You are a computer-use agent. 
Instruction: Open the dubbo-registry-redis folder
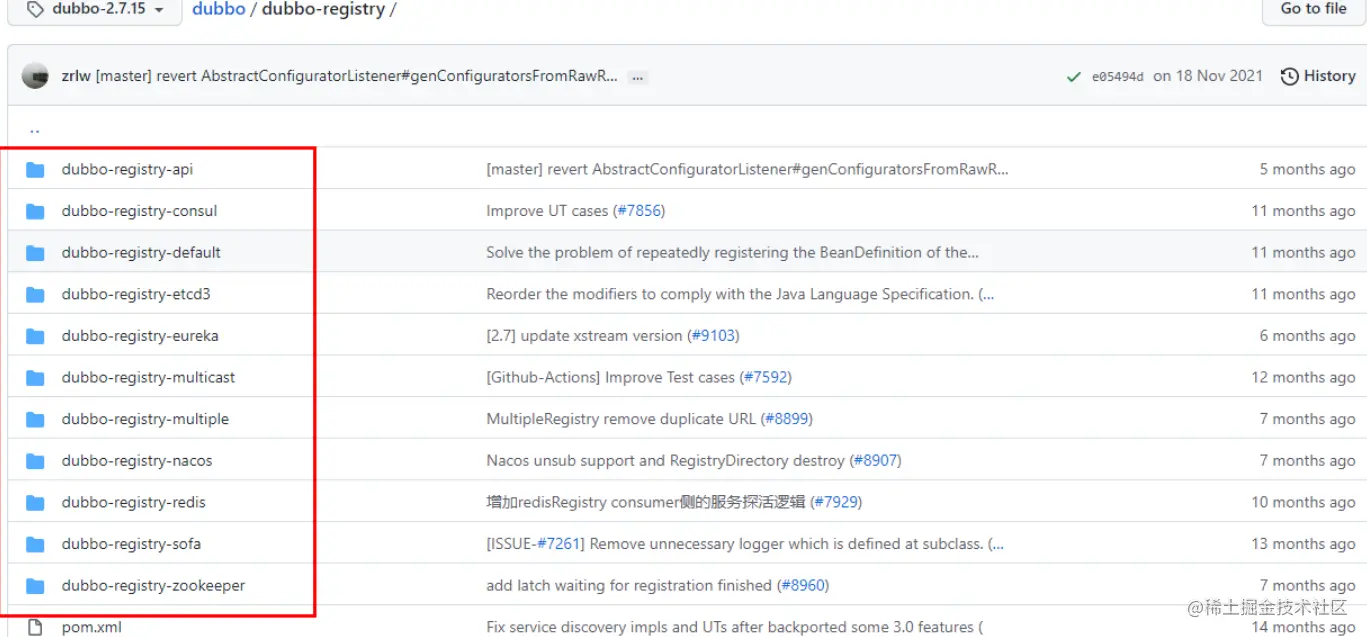[133, 502]
